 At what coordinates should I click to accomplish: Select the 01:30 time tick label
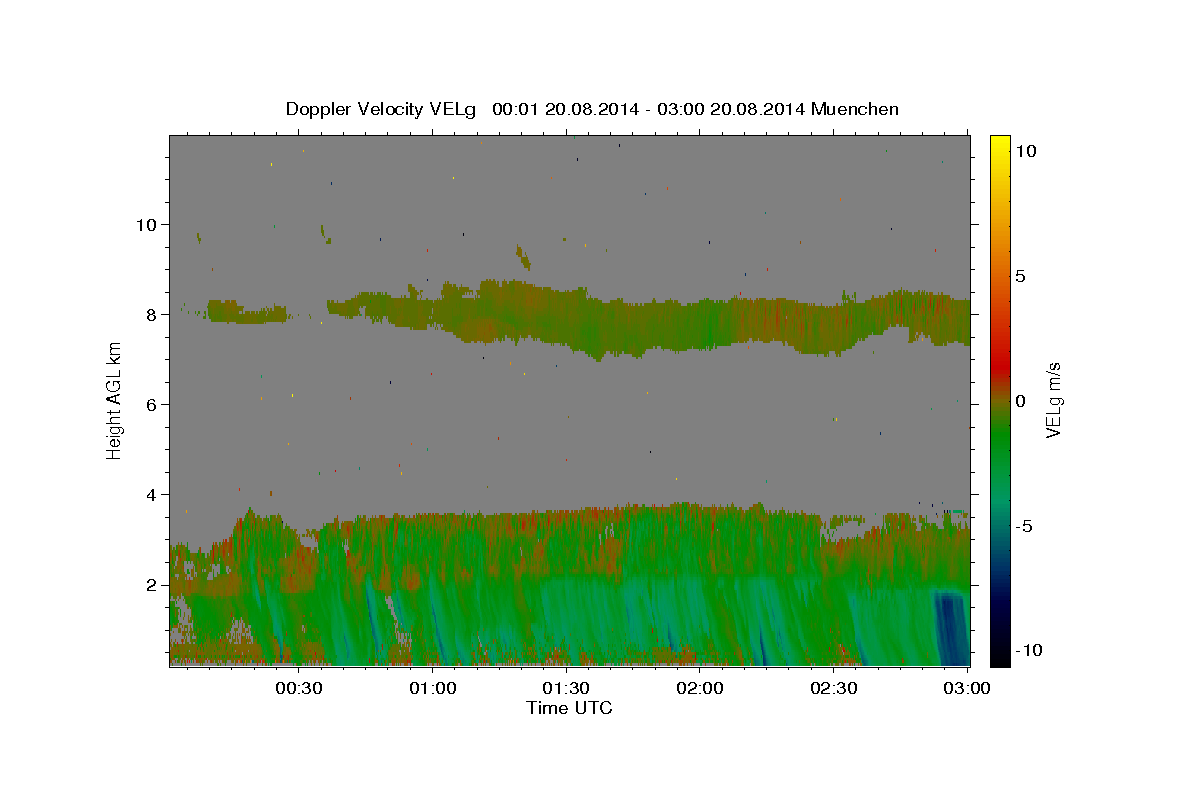point(567,689)
